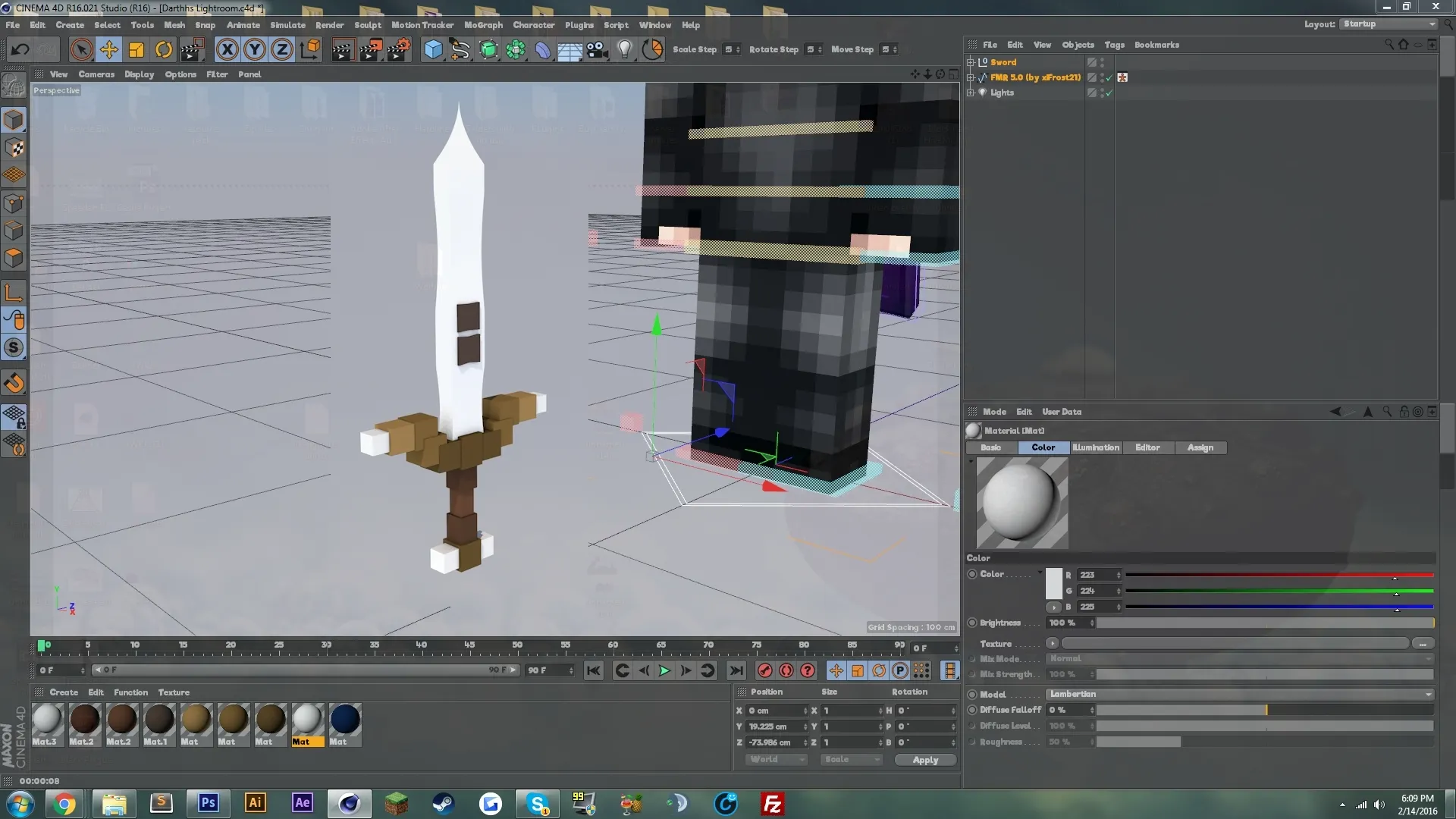Toggle Z axis lock in toolbar

[x=281, y=50]
